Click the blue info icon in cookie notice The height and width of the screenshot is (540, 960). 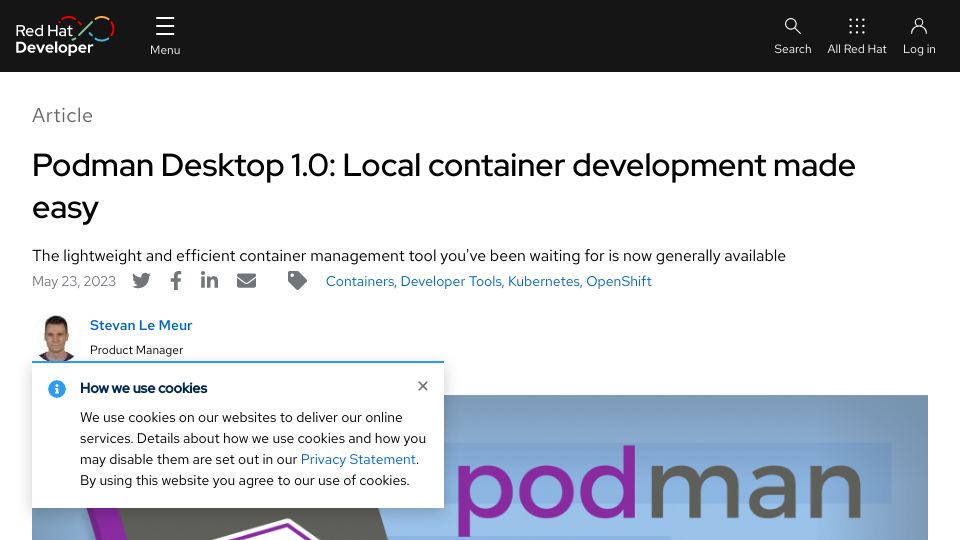57,389
